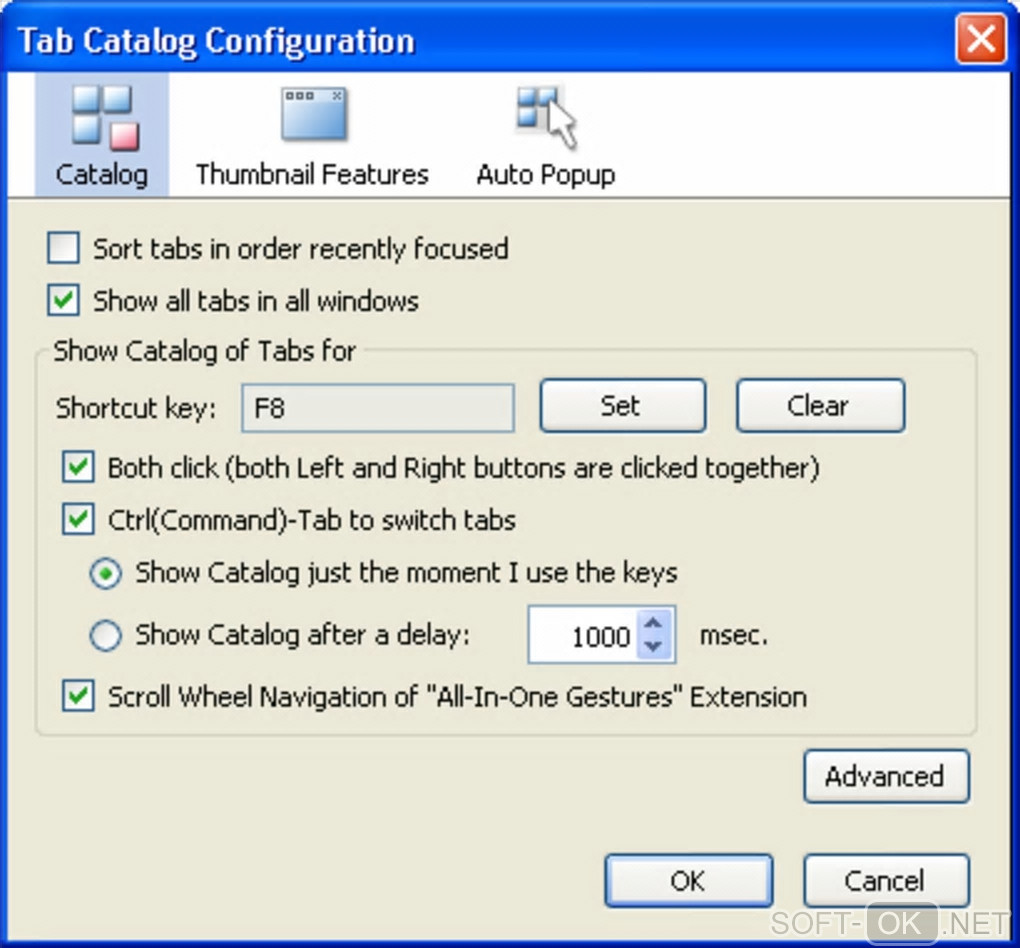Image resolution: width=1020 pixels, height=948 pixels.
Task: Select the Catalog grid icon
Action: 102,117
